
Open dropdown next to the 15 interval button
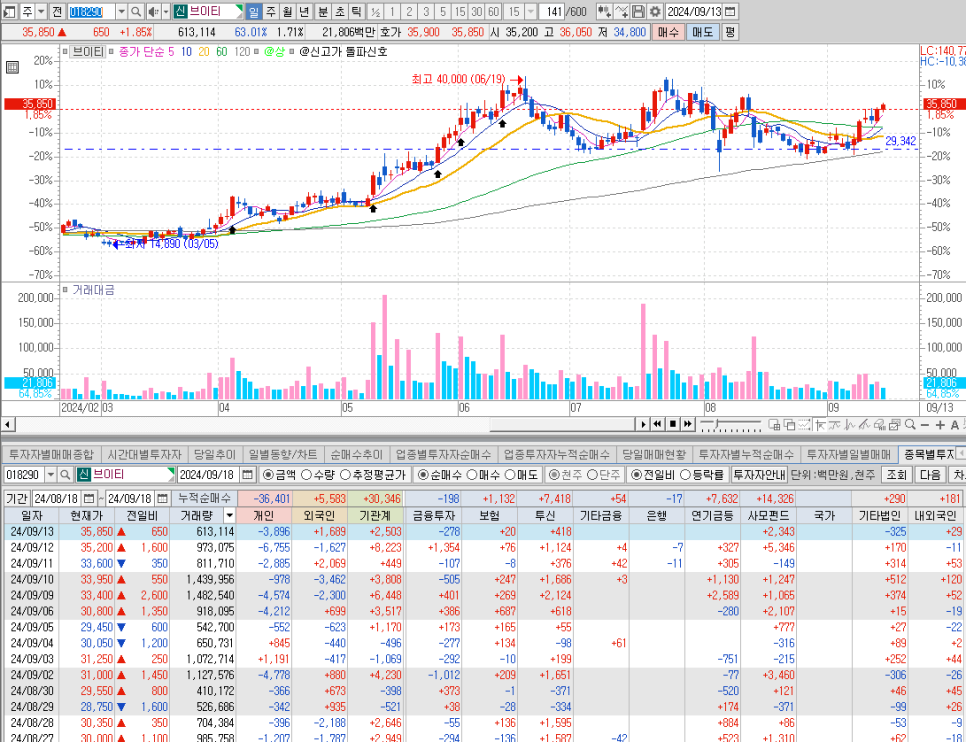point(532,12)
